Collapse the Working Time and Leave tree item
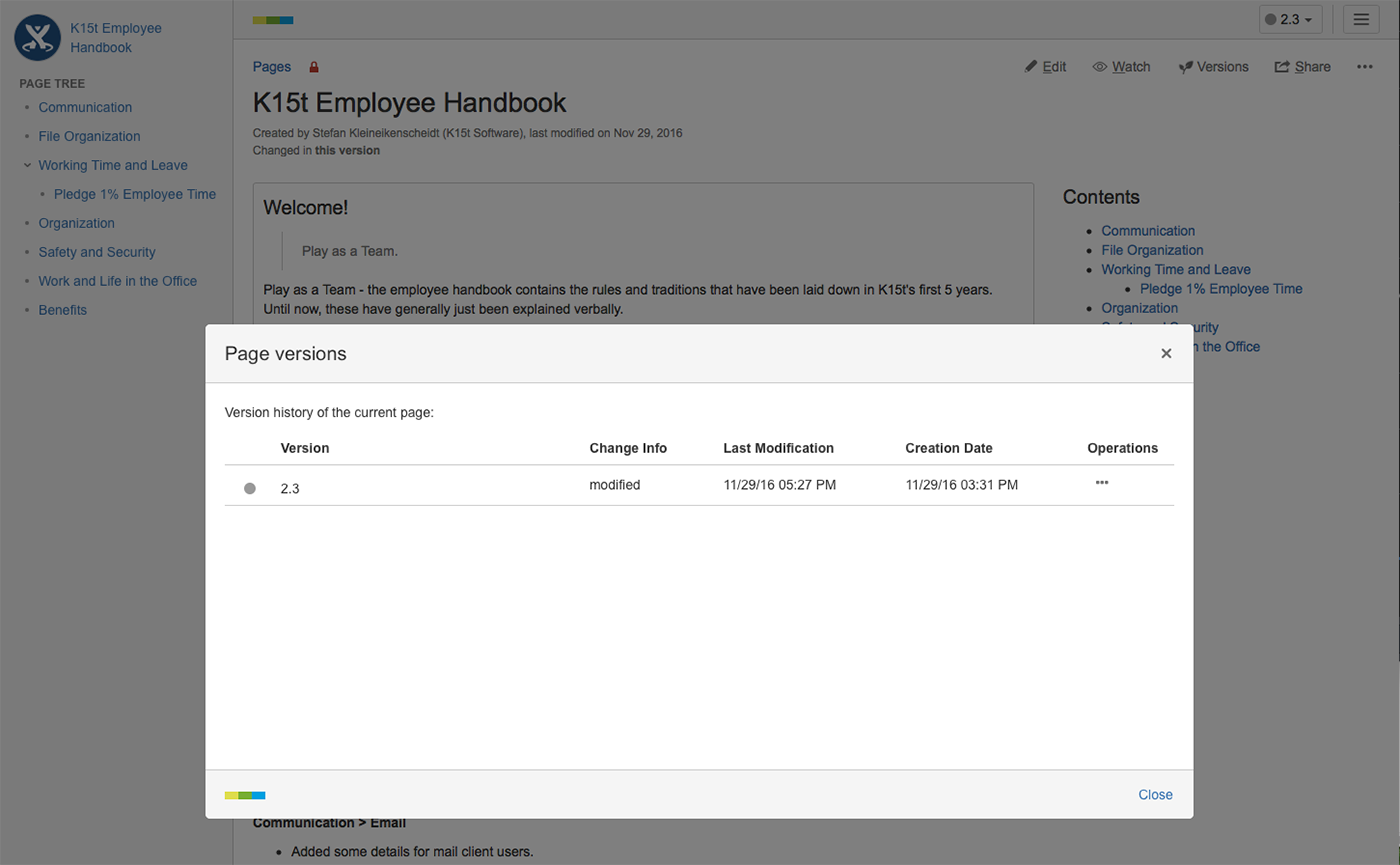1400x865 pixels. point(27,165)
